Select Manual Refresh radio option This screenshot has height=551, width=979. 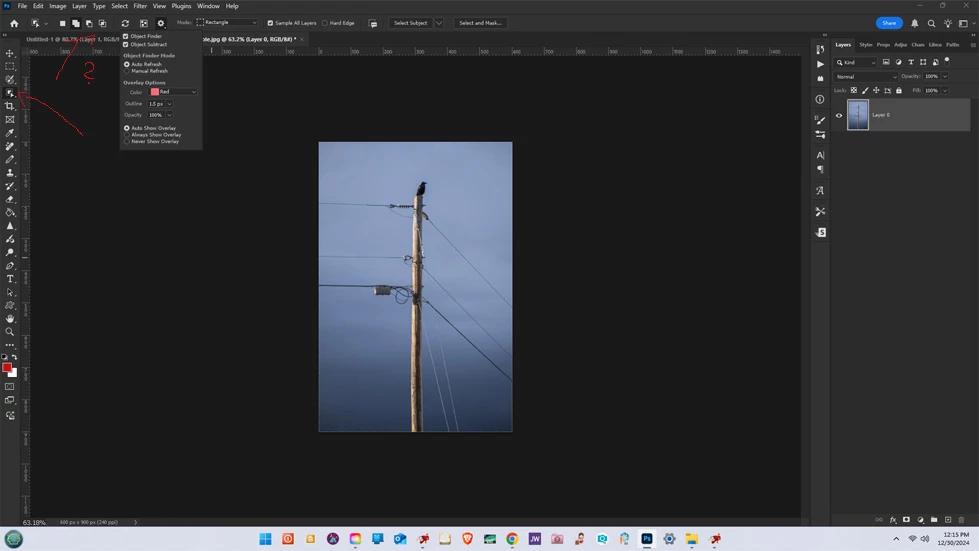coord(127,71)
